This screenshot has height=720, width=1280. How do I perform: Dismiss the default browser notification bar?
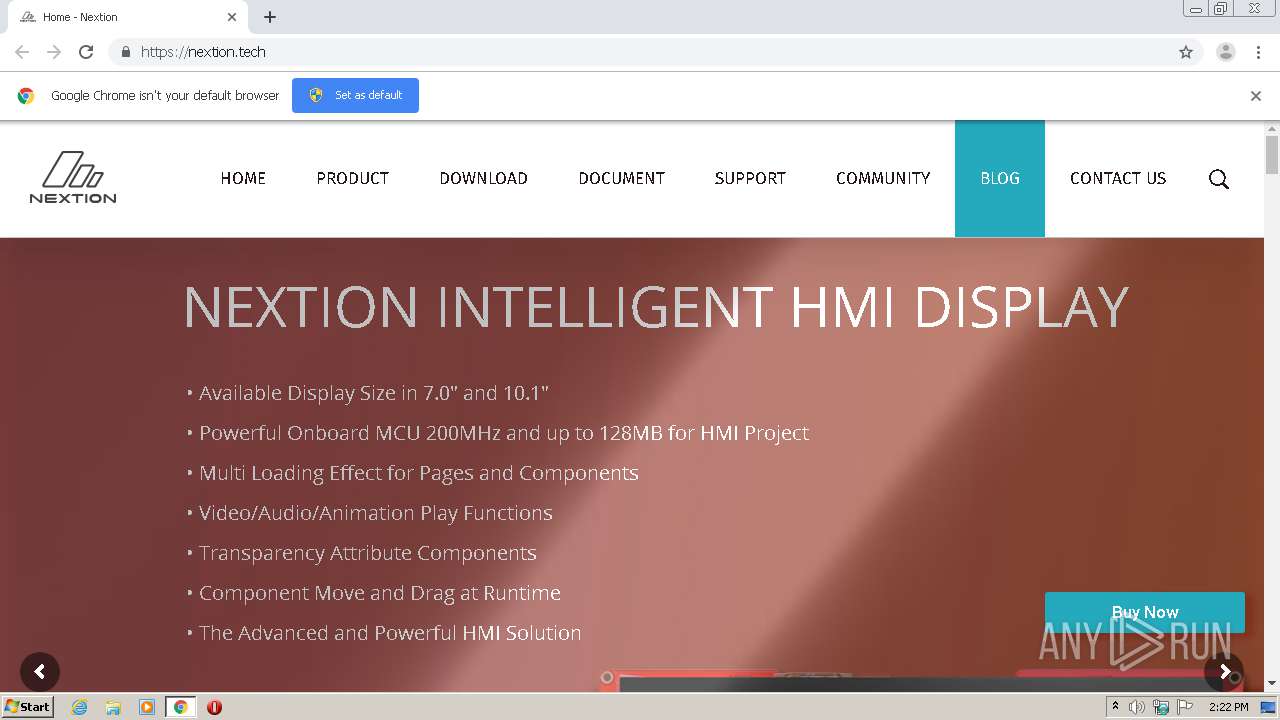(x=1256, y=96)
